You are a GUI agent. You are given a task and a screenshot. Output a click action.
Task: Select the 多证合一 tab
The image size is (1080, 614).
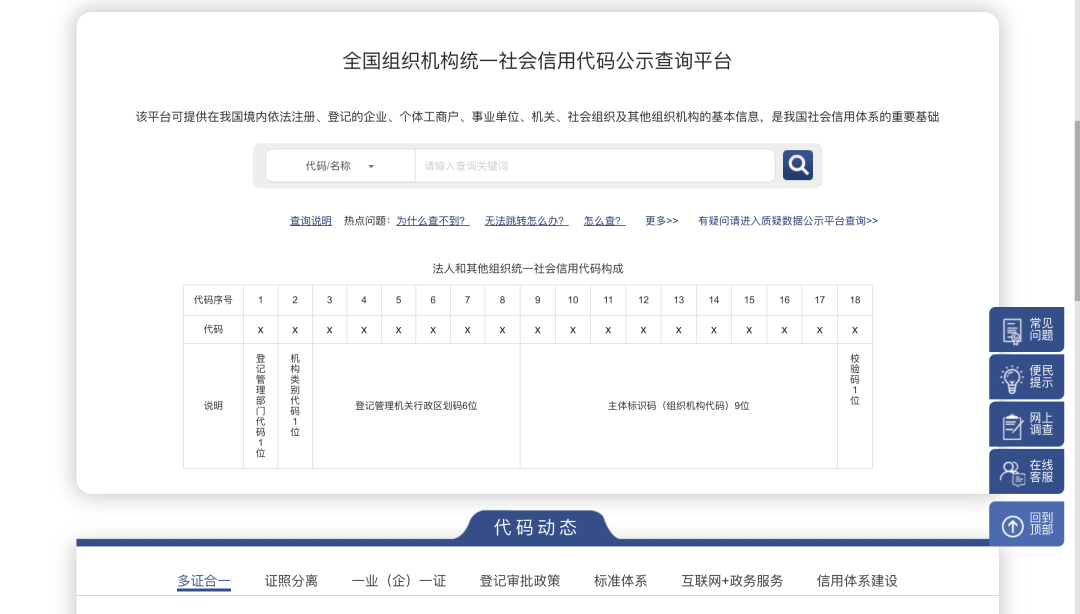coord(203,580)
